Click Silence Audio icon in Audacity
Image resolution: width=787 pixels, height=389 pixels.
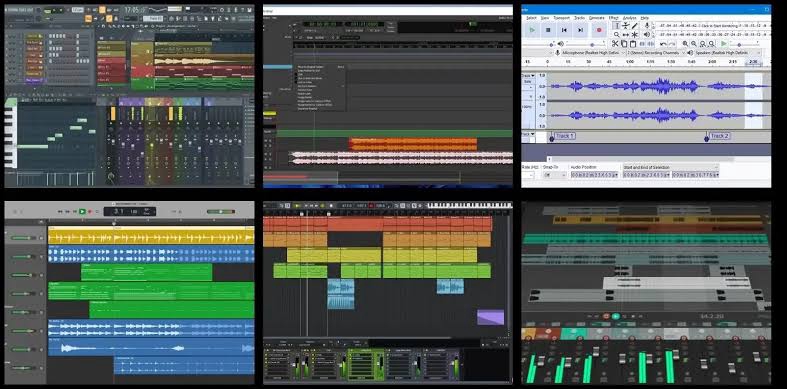[x=650, y=44]
